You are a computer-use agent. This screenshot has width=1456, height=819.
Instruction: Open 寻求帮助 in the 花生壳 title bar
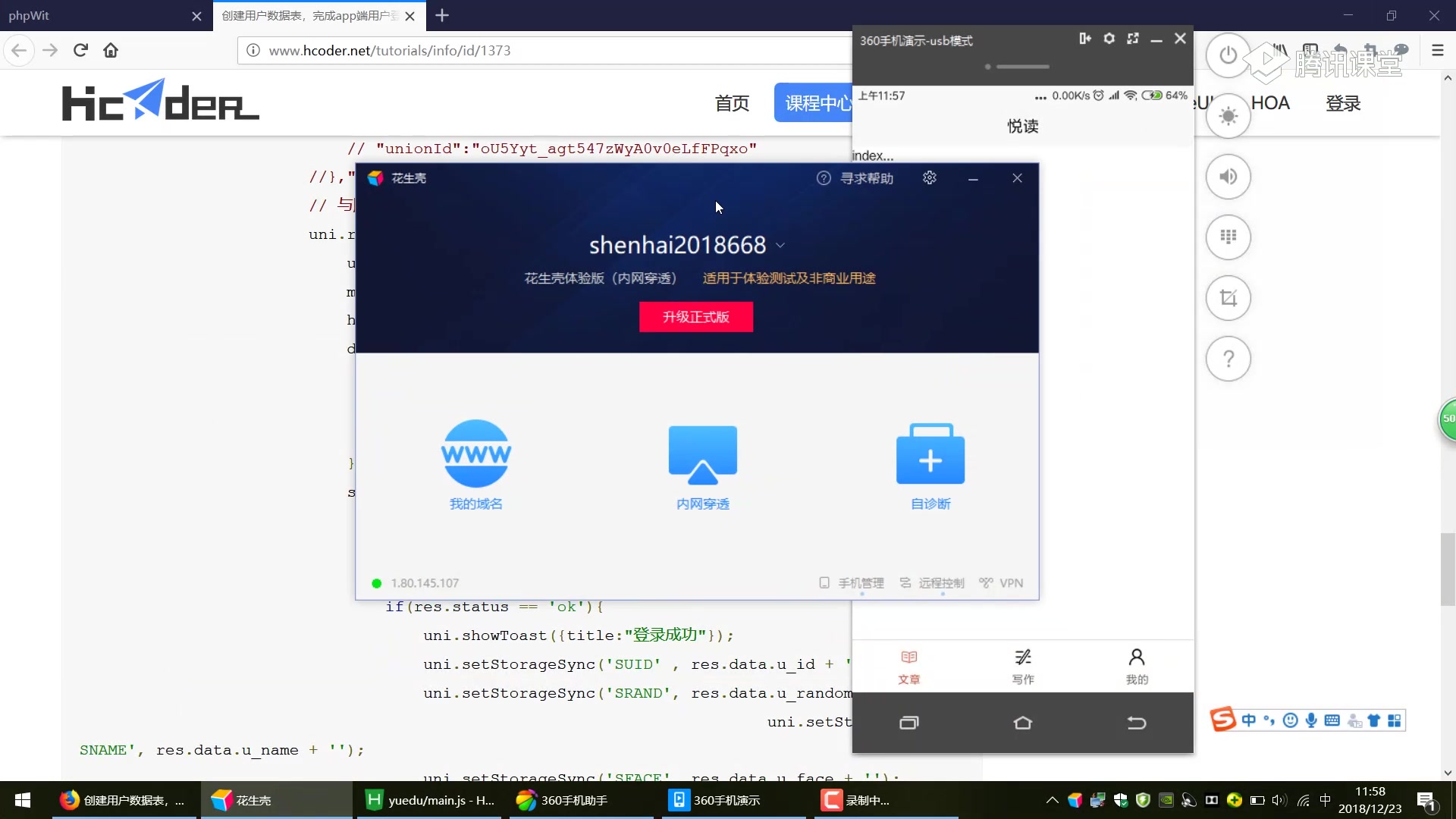point(855,178)
